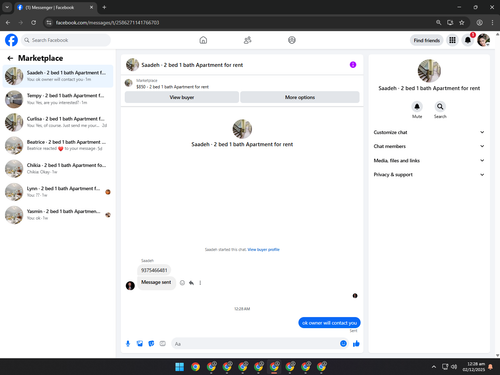Open the Saadeh apartment conversation
The height and width of the screenshot is (375, 500).
coord(58,76)
